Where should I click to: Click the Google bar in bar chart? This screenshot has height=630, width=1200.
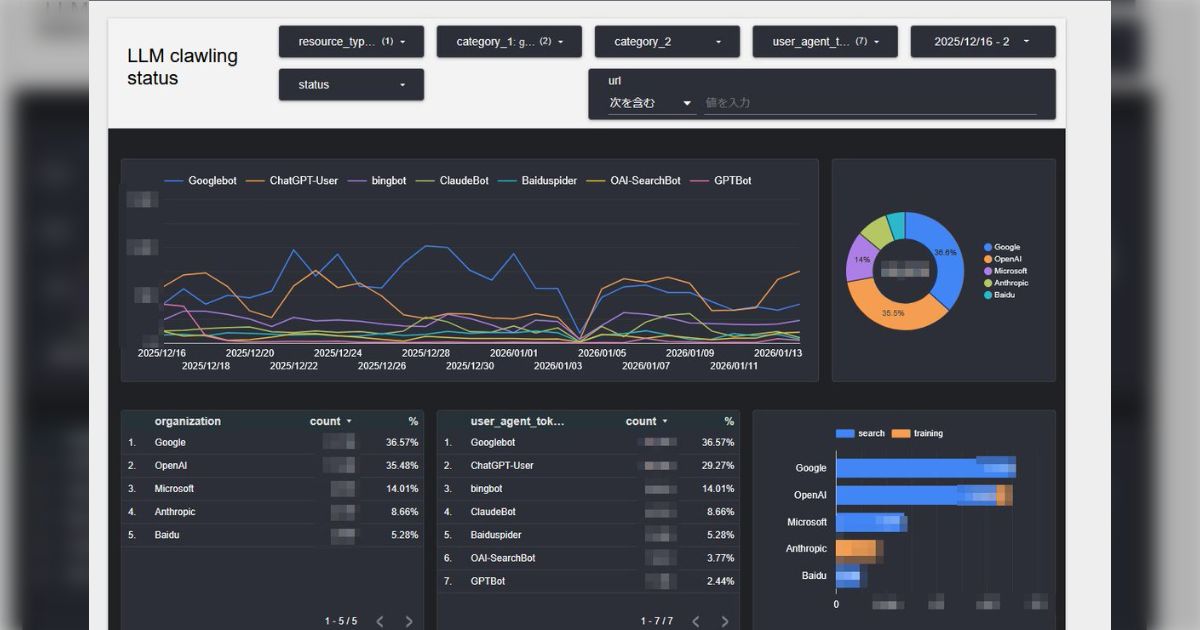point(926,468)
